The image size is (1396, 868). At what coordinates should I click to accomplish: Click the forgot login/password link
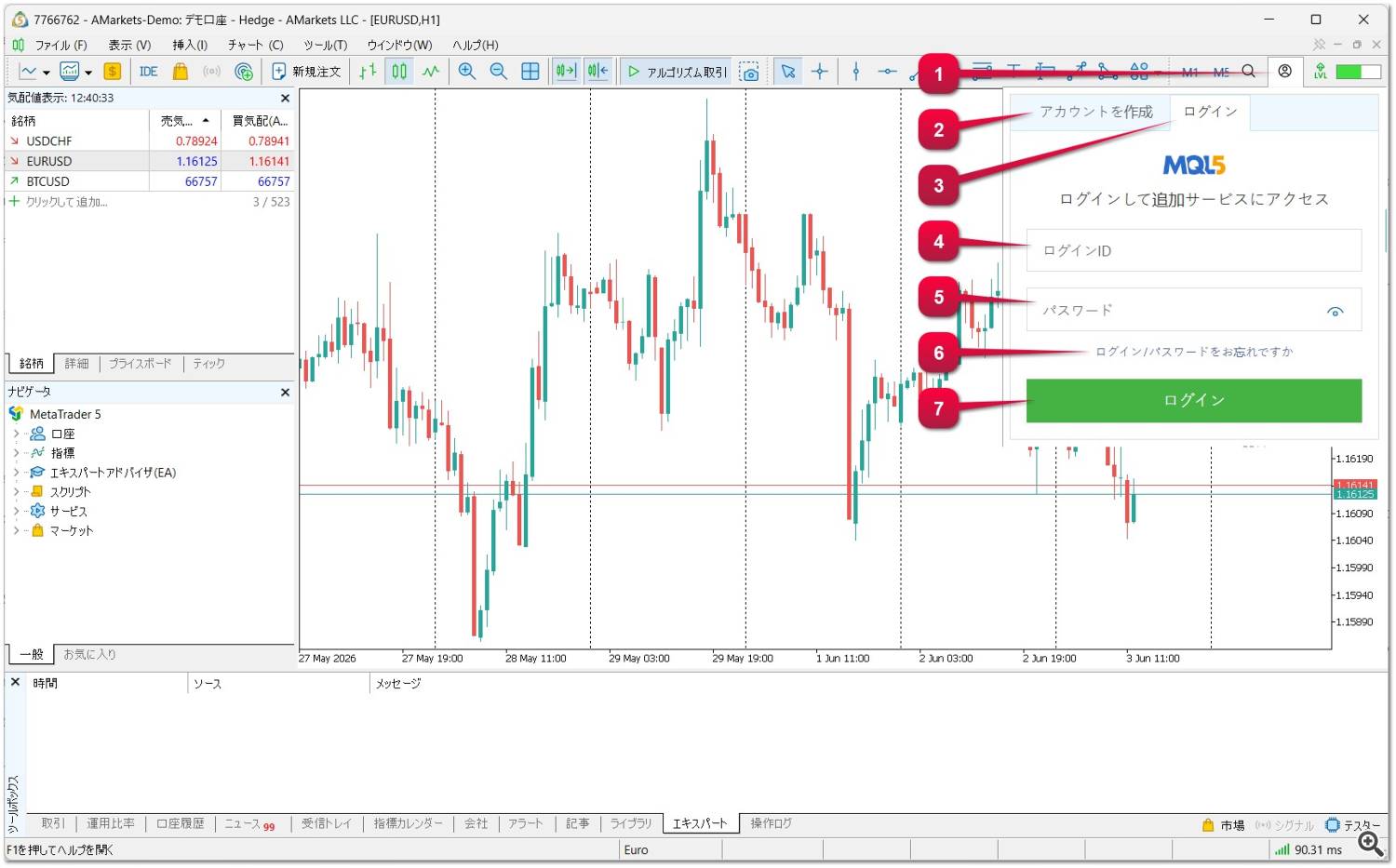pos(1194,352)
